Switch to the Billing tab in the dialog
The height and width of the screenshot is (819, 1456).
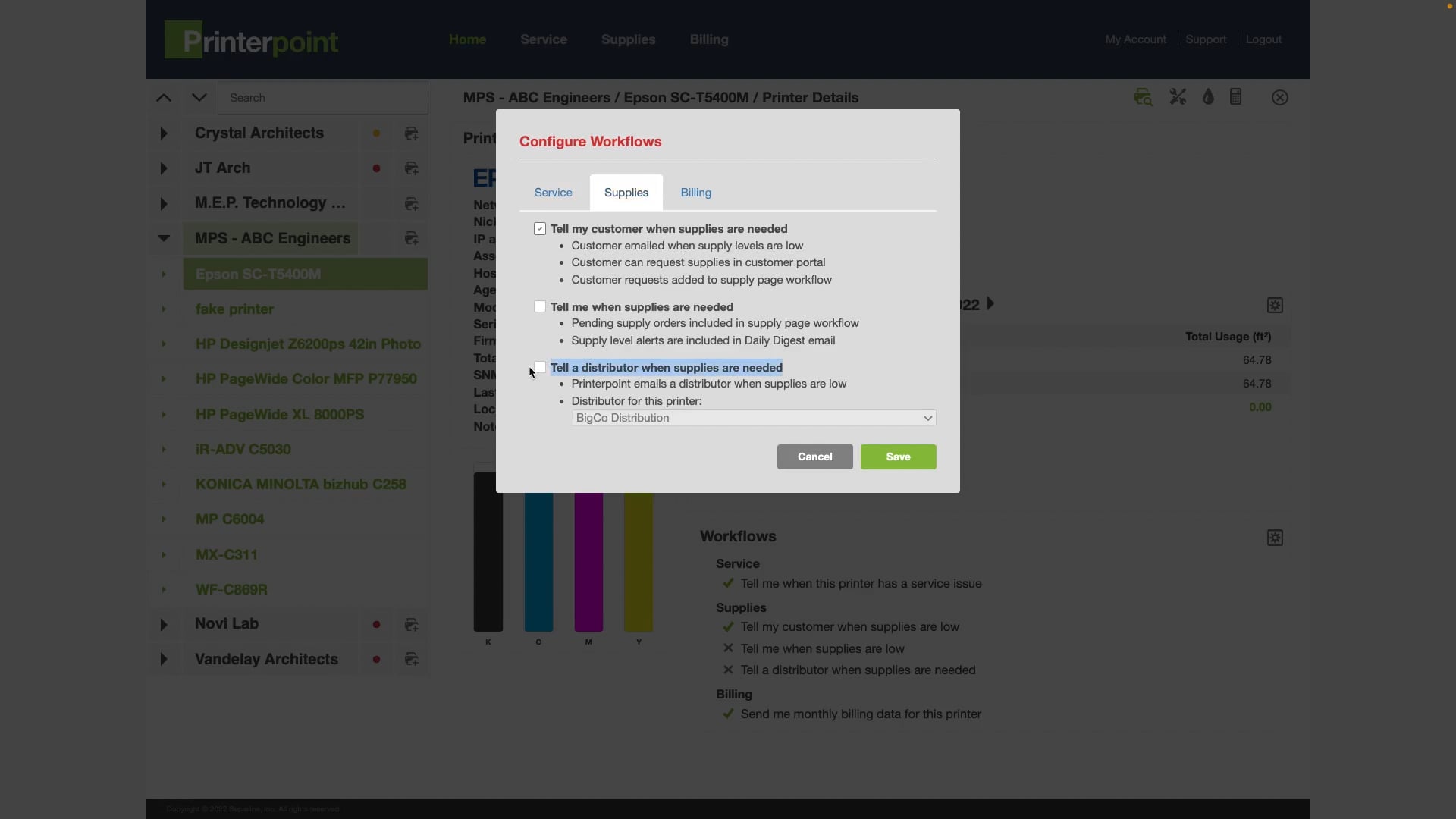click(x=695, y=193)
